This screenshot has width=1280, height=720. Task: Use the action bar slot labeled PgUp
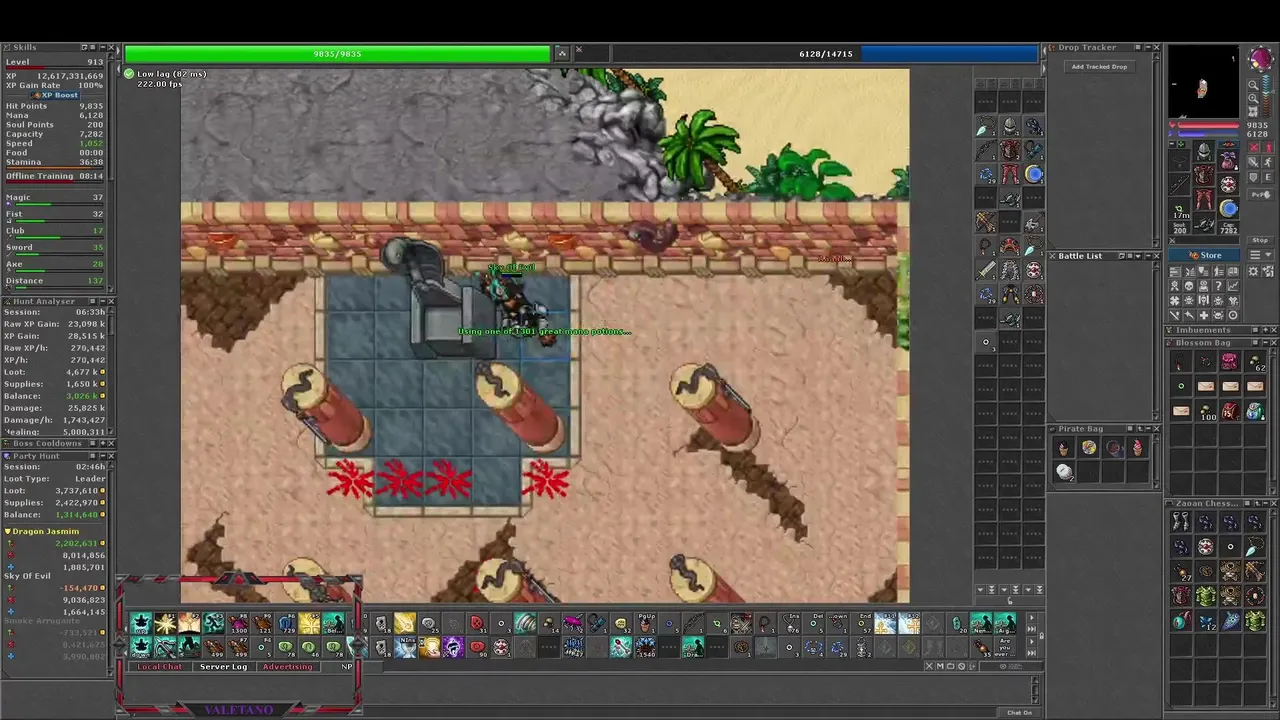coord(647,623)
